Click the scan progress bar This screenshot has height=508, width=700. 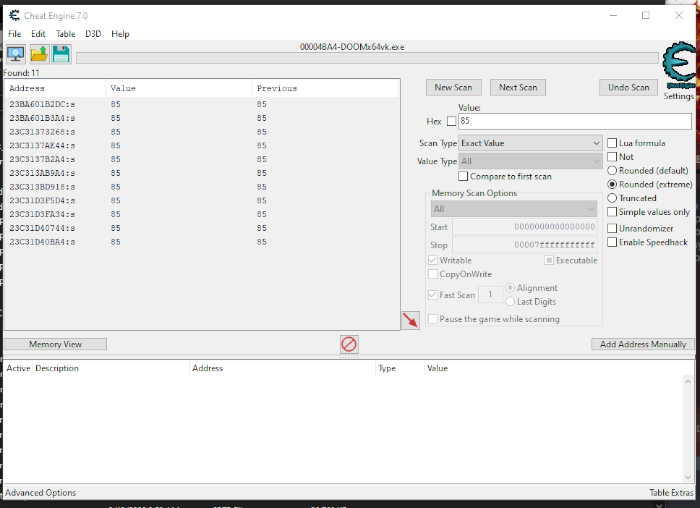click(x=367, y=58)
